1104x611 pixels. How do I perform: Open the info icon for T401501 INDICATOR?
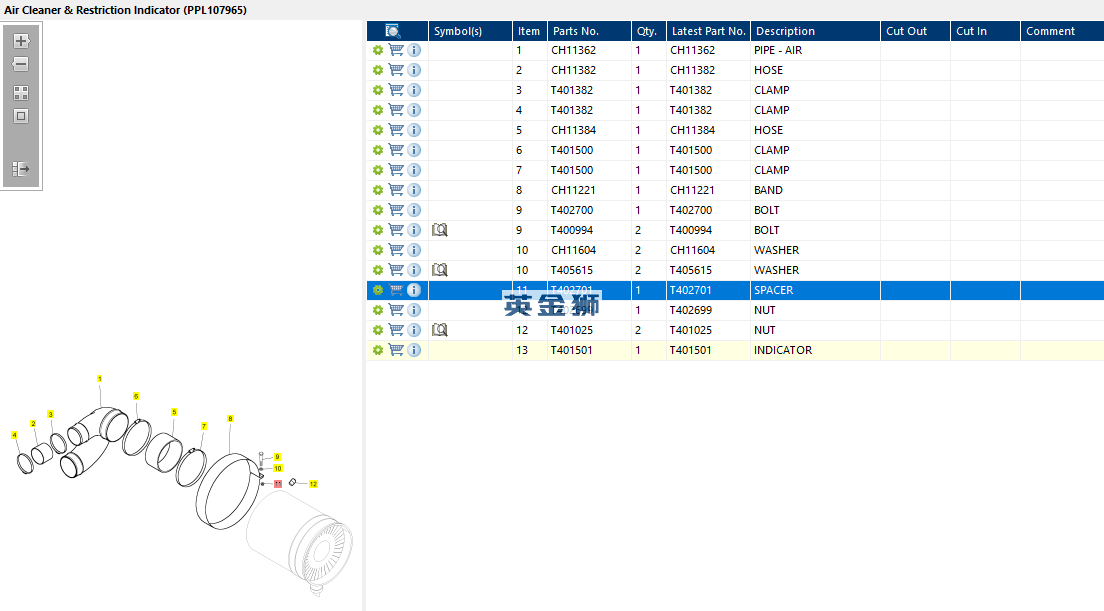tap(414, 350)
